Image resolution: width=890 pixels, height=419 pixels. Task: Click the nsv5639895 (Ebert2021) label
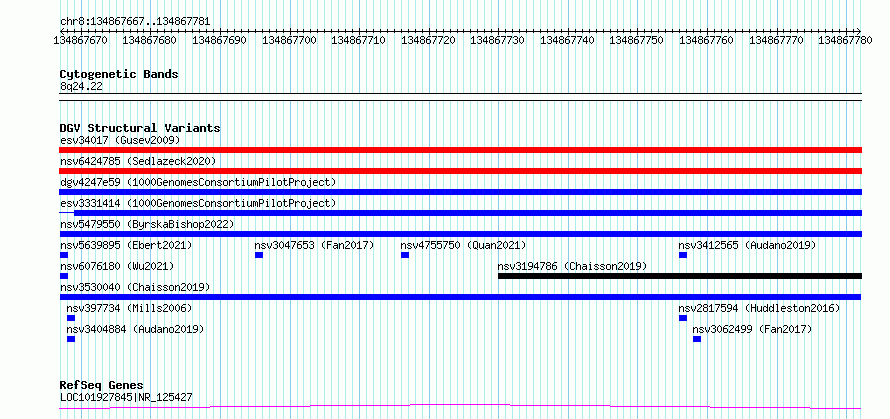126,245
